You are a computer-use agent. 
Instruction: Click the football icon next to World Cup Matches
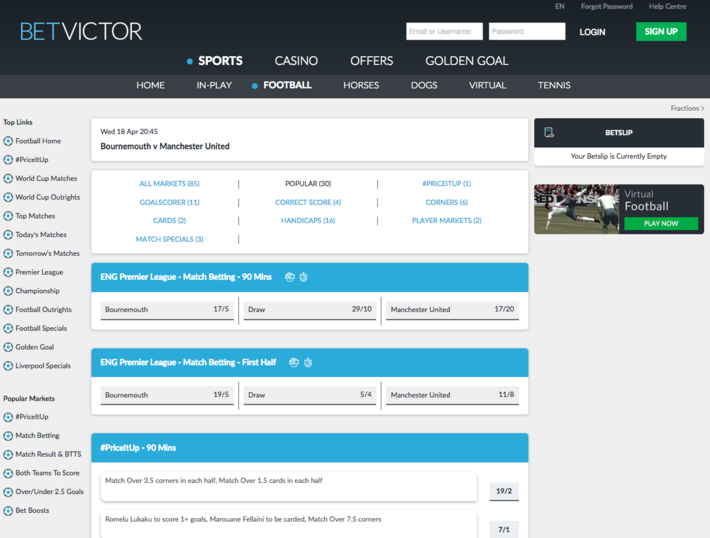point(8,178)
